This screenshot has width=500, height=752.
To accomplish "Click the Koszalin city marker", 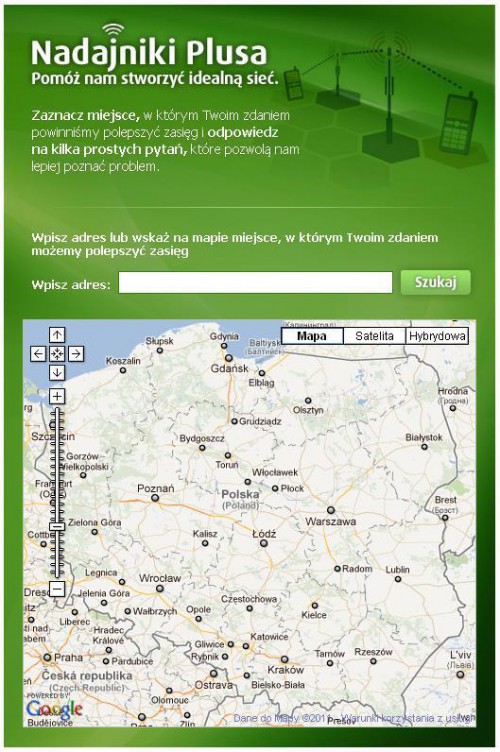I will (x=123, y=370).
